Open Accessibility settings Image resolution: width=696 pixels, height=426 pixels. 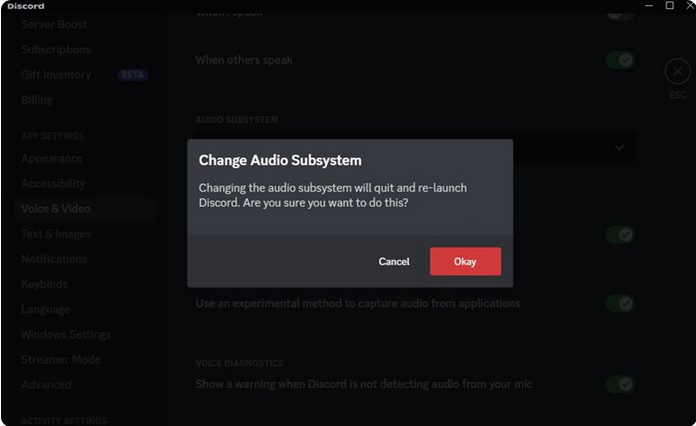click(53, 183)
